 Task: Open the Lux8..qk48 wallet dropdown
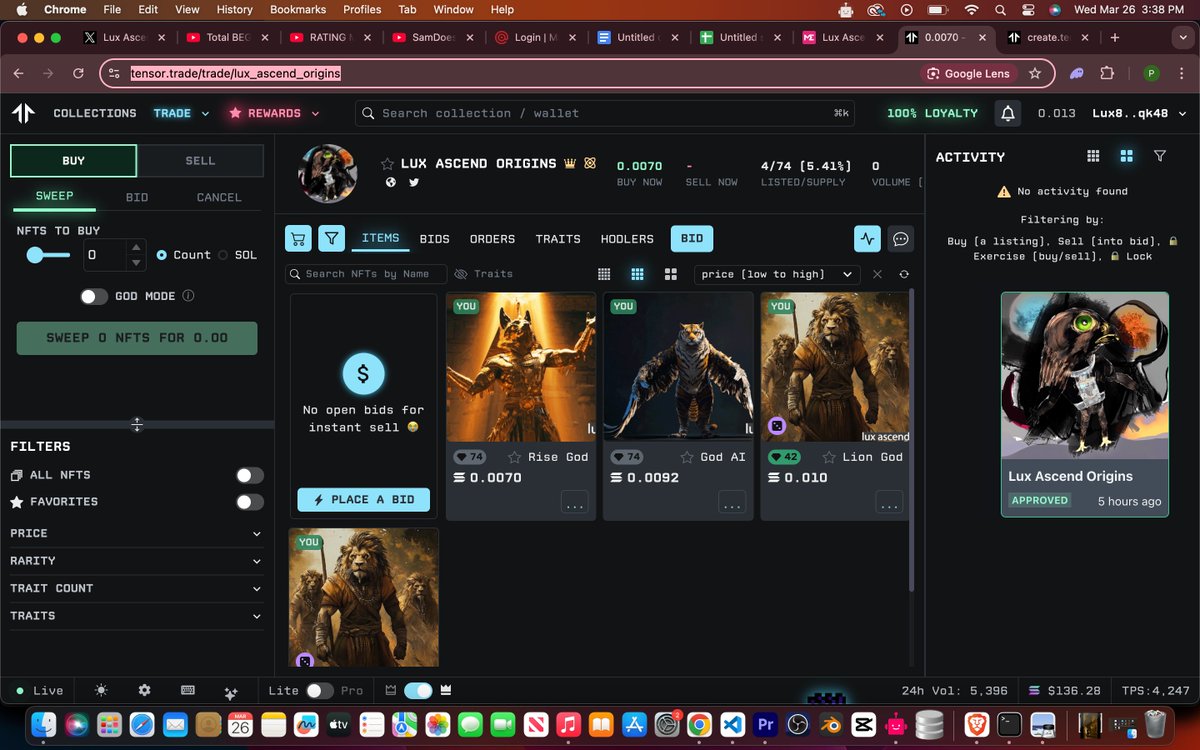tap(1137, 113)
